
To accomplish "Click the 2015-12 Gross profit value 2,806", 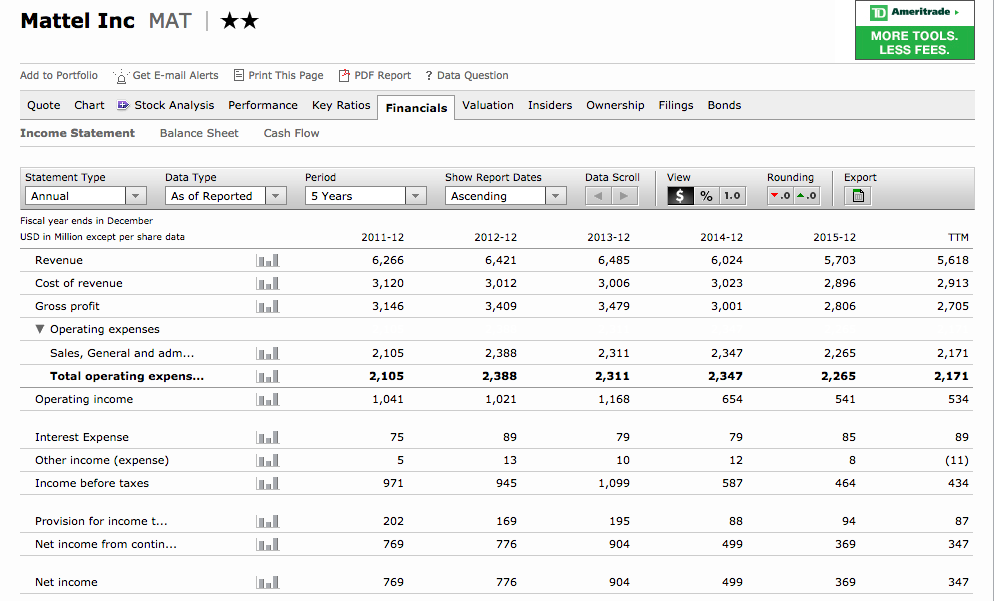I will [840, 306].
